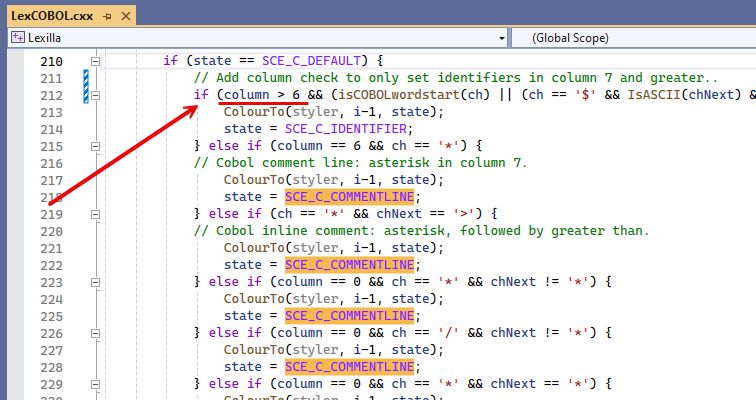Click highlighted SCE_C_COMMENTLINE on line 228
The width and height of the screenshot is (756, 400).
pos(350,367)
